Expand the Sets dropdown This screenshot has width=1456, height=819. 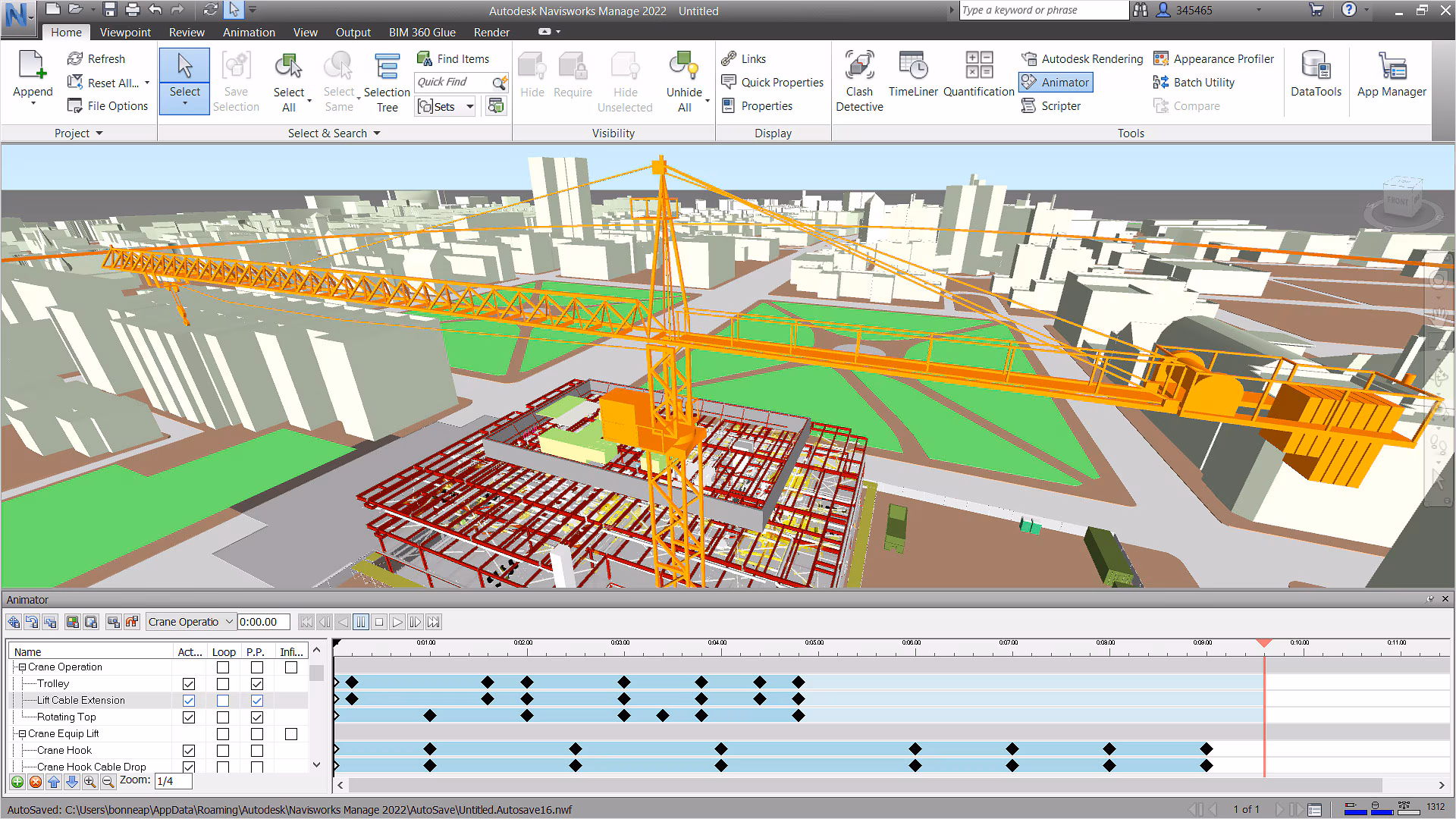[x=470, y=107]
